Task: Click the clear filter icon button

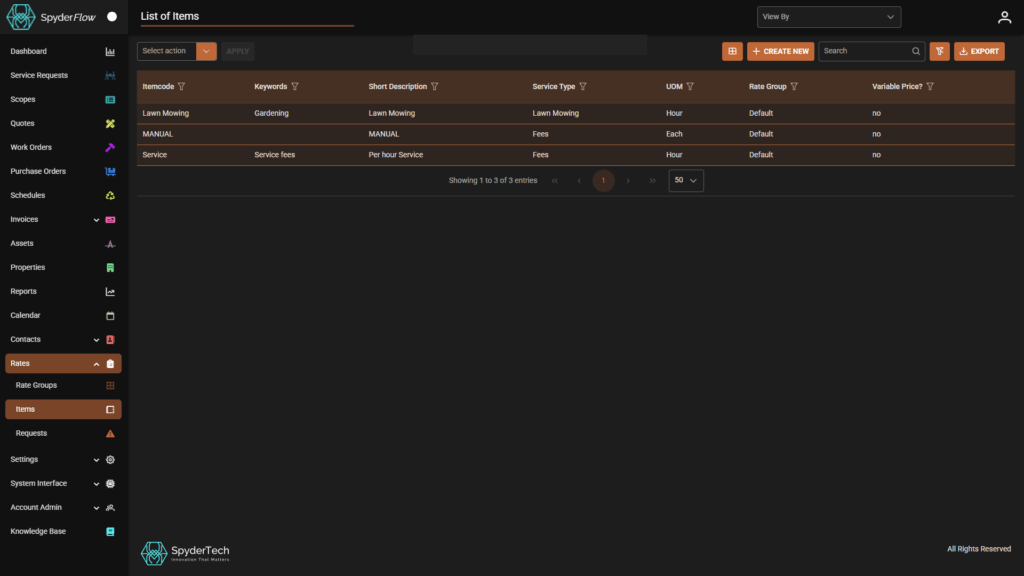Action: pyautogui.click(x=939, y=51)
